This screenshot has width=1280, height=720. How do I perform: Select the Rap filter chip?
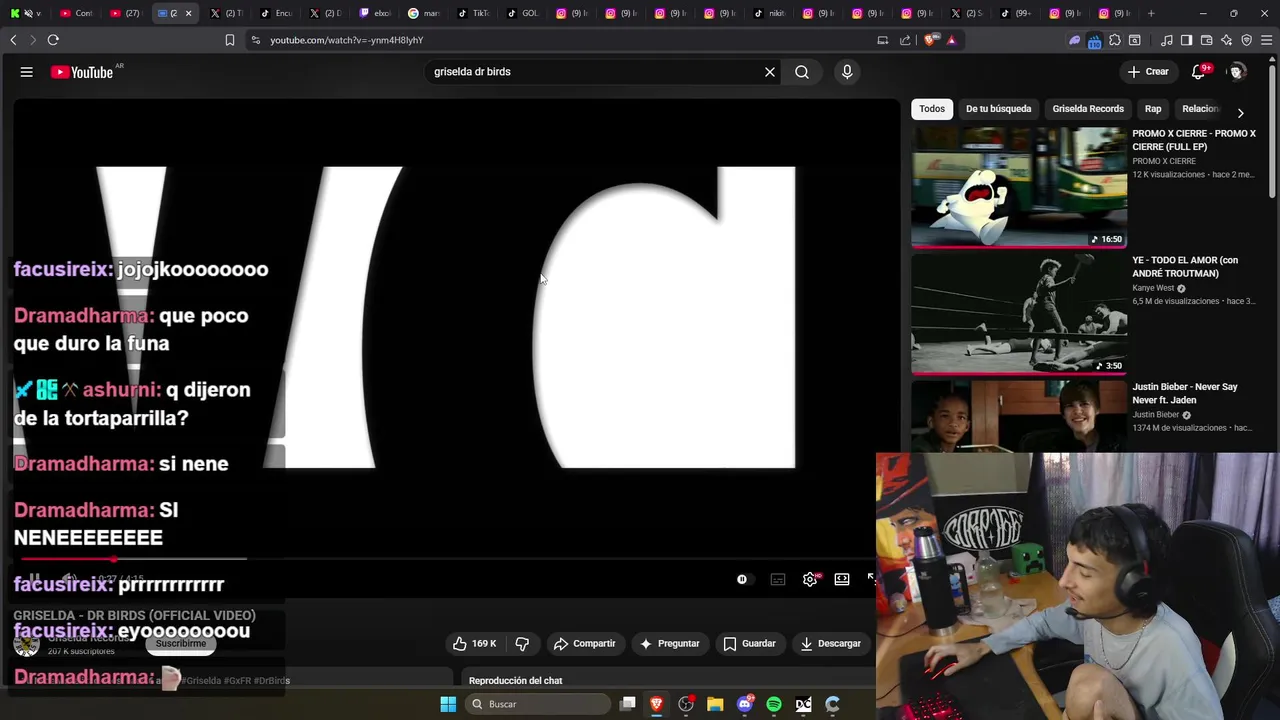point(1153,109)
